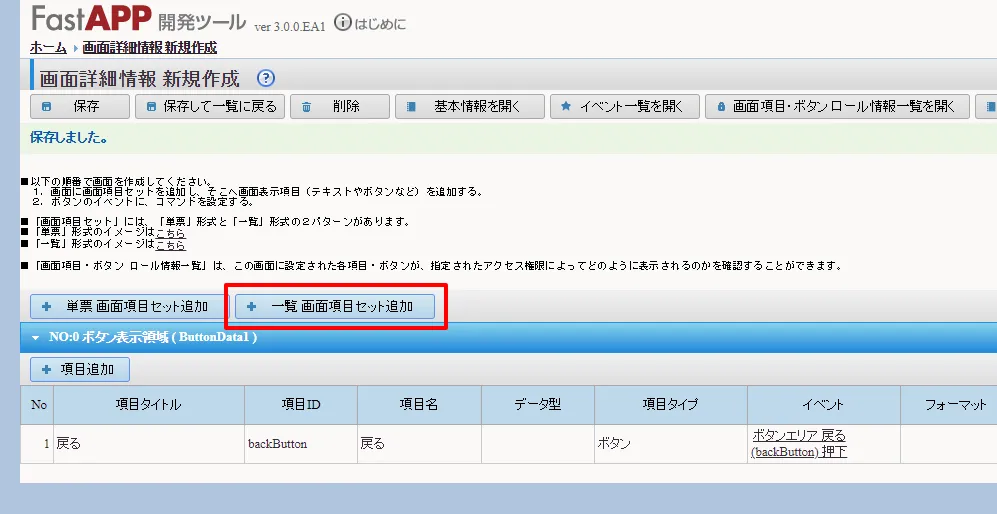Open ボタンエリア 戻る (backButton) 押下 event link
Screen dimensions: 997x514
(x=799, y=444)
